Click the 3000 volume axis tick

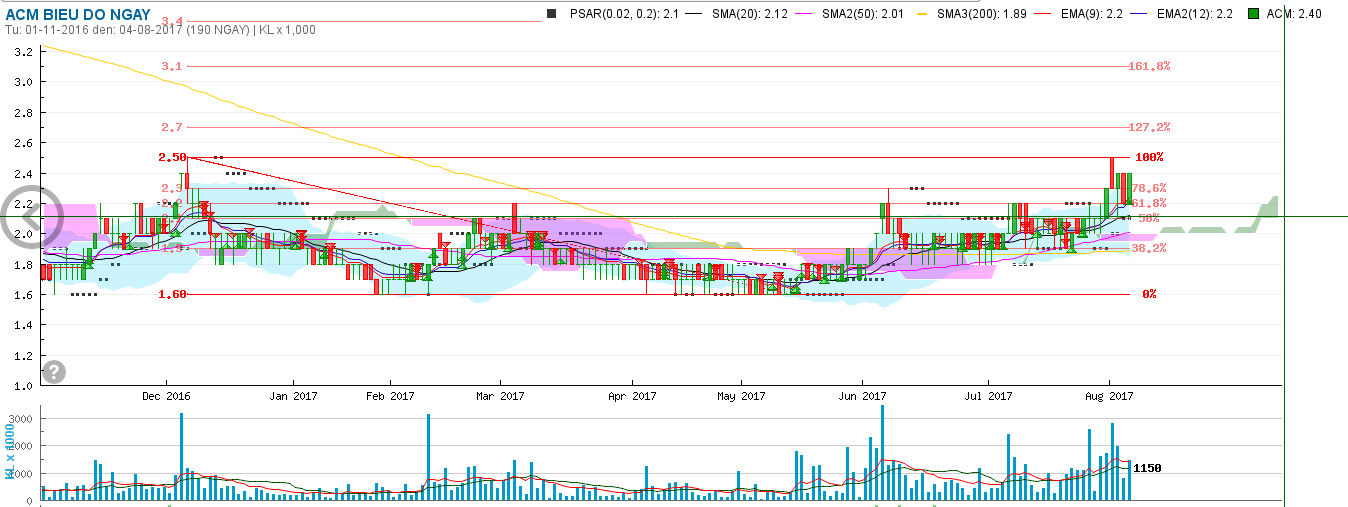click(x=22, y=418)
